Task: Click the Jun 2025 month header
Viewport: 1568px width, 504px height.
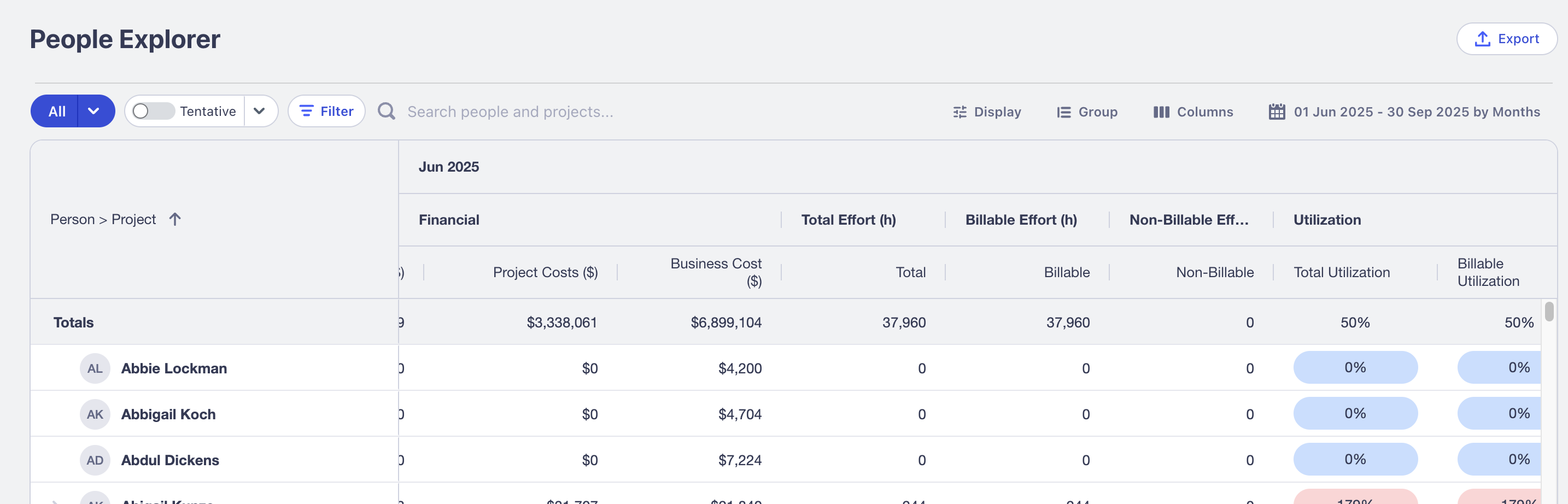Action: [x=449, y=167]
